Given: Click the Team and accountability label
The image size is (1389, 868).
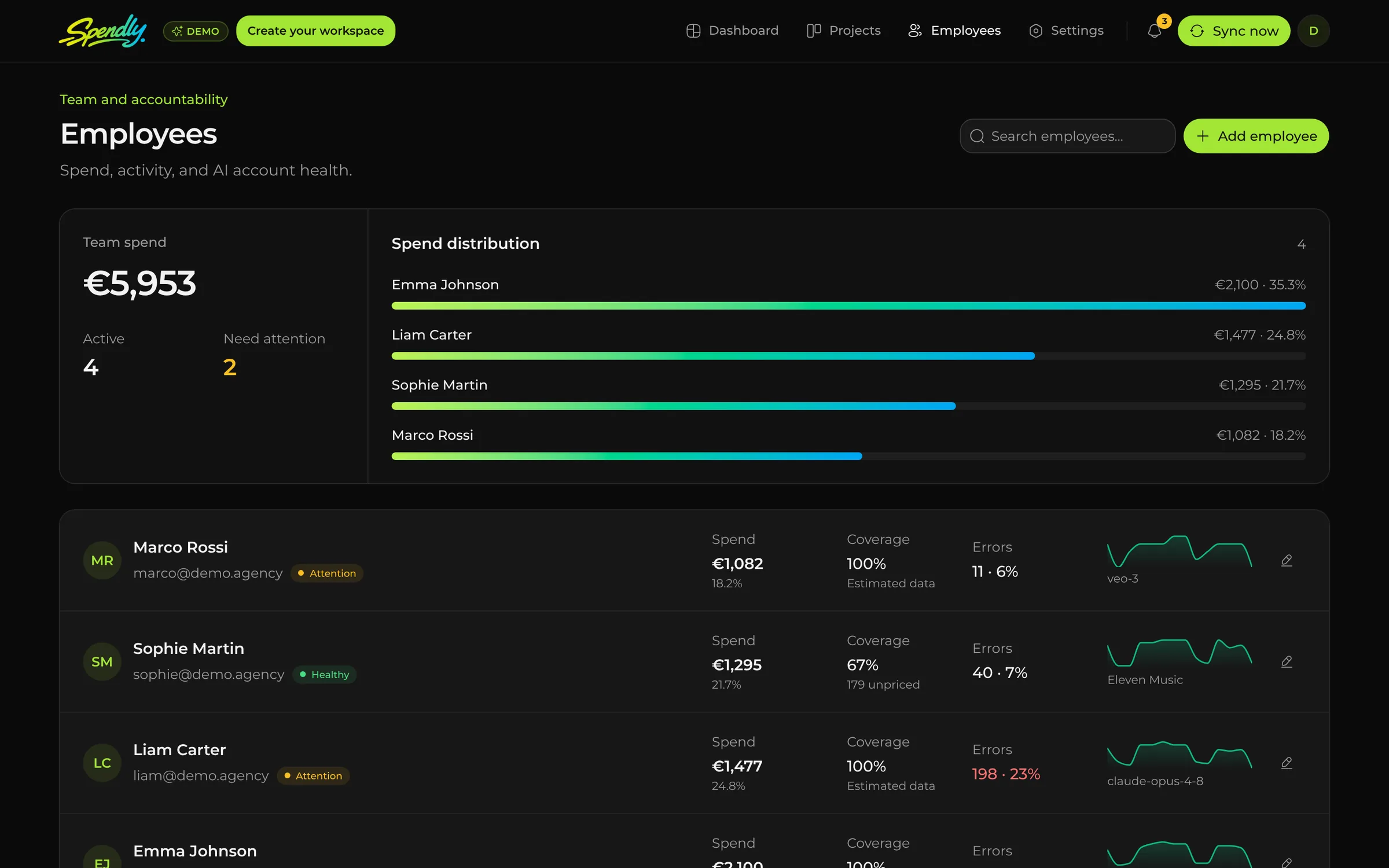Looking at the screenshot, I should point(144,100).
